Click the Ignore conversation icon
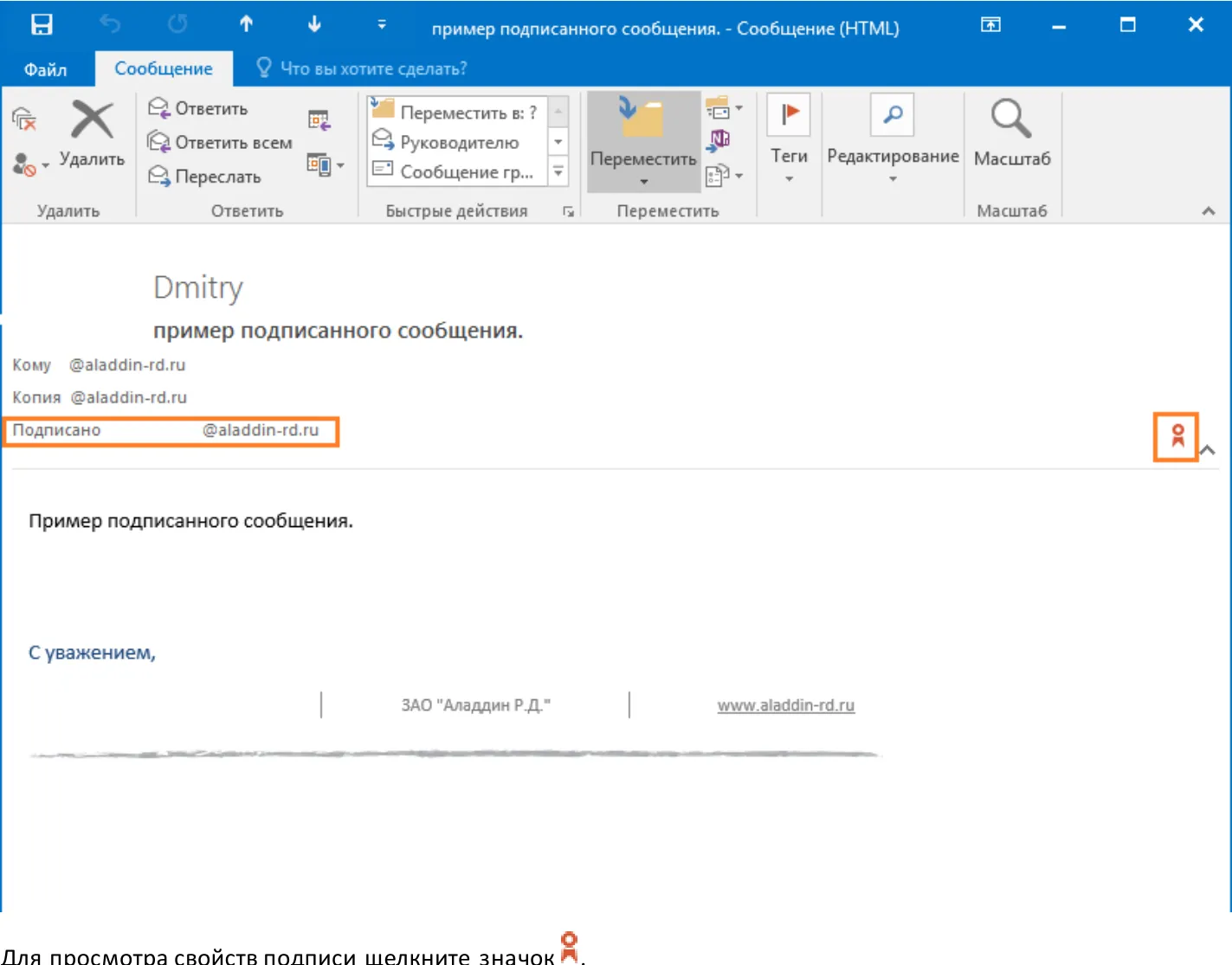 [x=24, y=119]
